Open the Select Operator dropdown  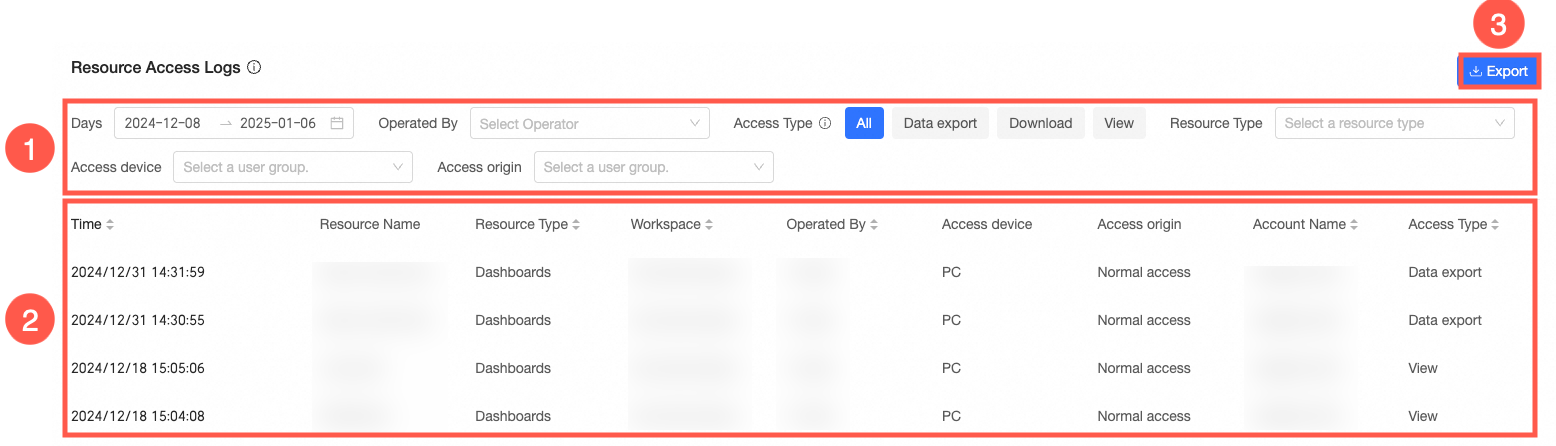click(589, 123)
